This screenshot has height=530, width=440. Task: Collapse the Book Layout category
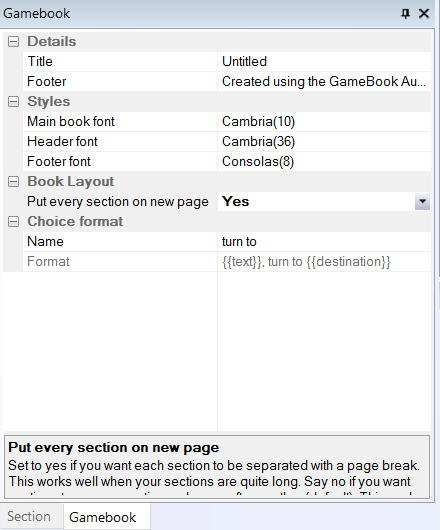pyautogui.click(x=14, y=182)
